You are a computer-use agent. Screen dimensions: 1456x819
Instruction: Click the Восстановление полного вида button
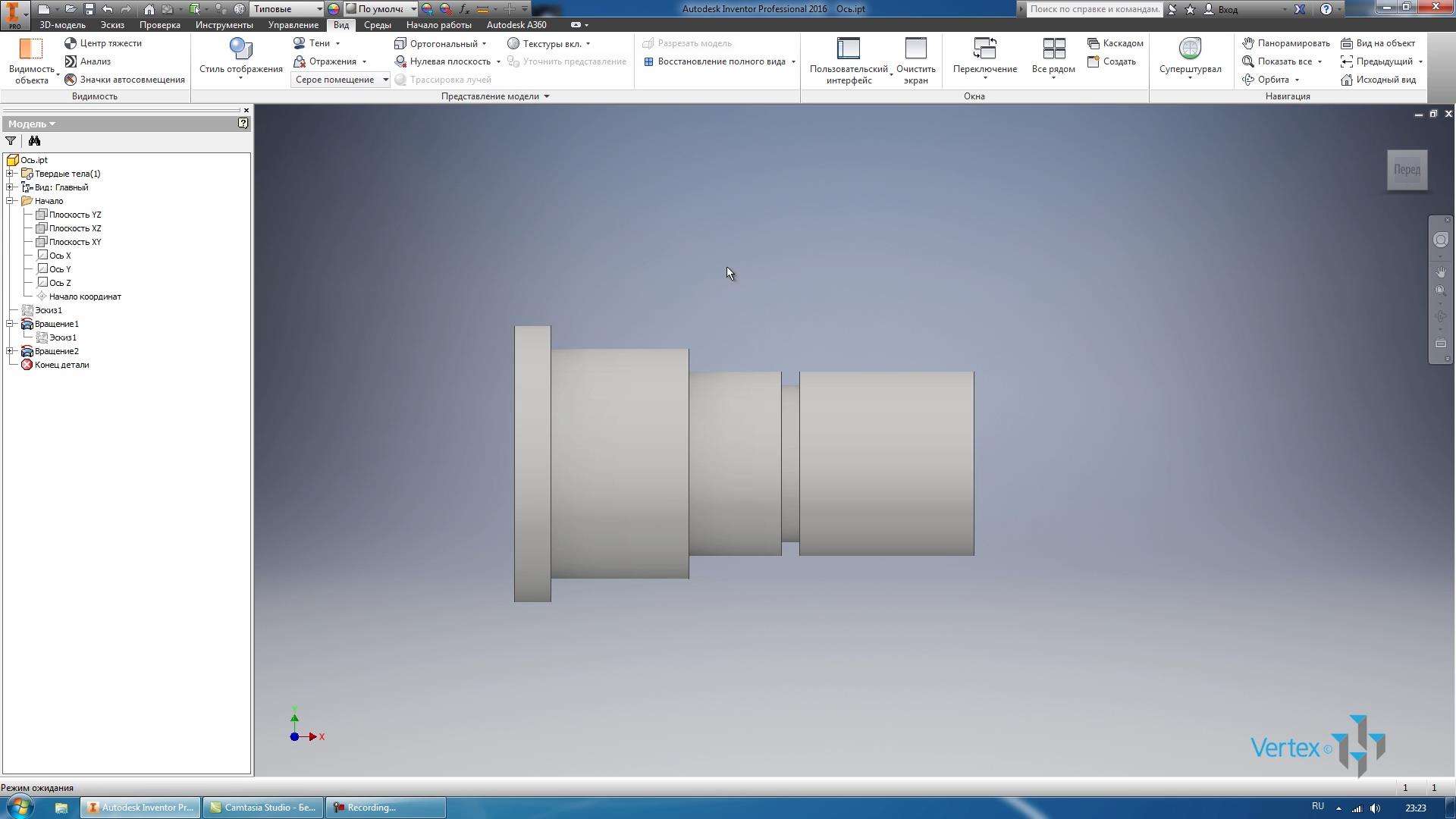click(x=716, y=61)
